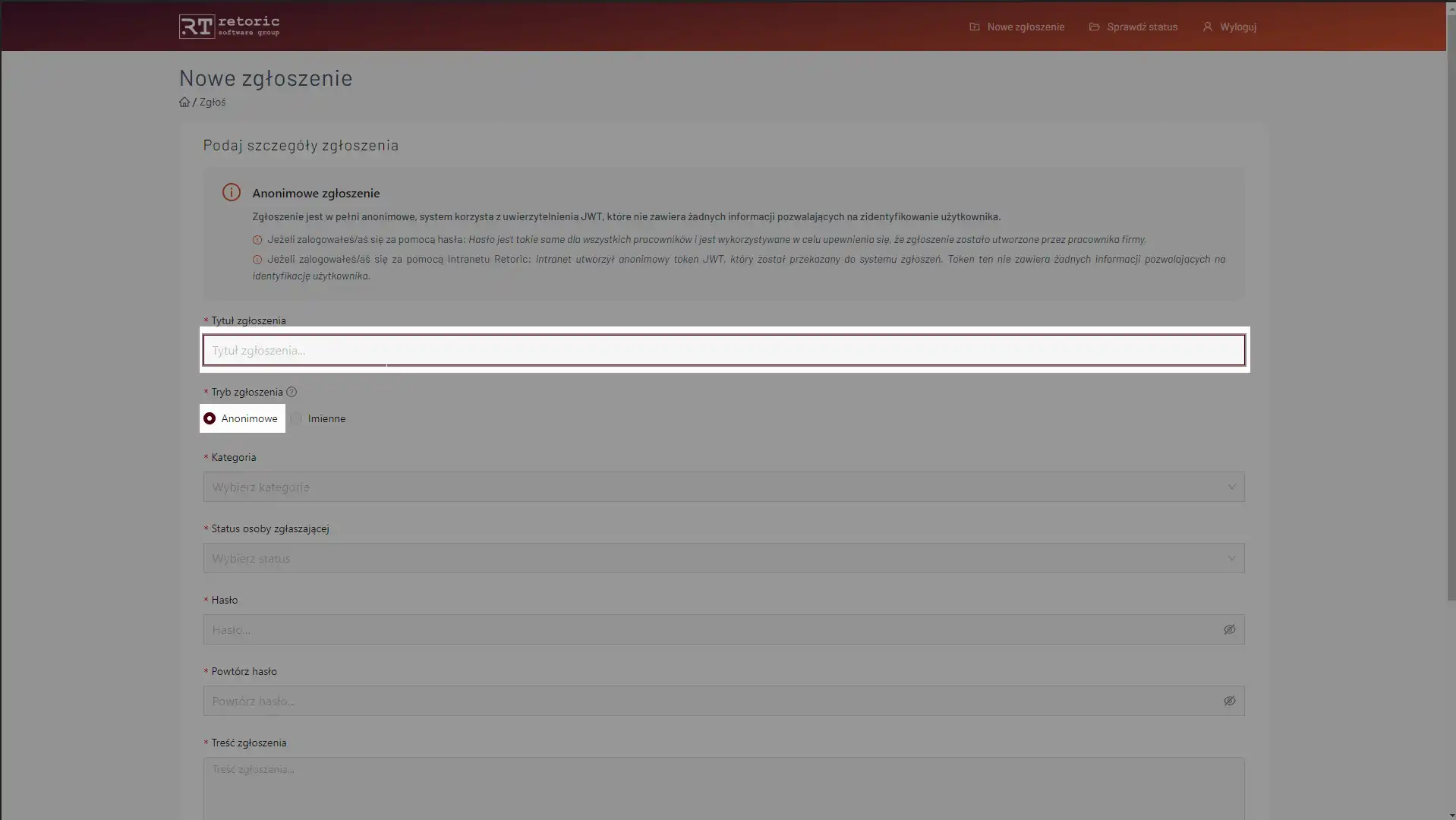Screen dimensions: 1456x820
Task: Click the user icon next to Wyloguj
Action: (x=1208, y=27)
